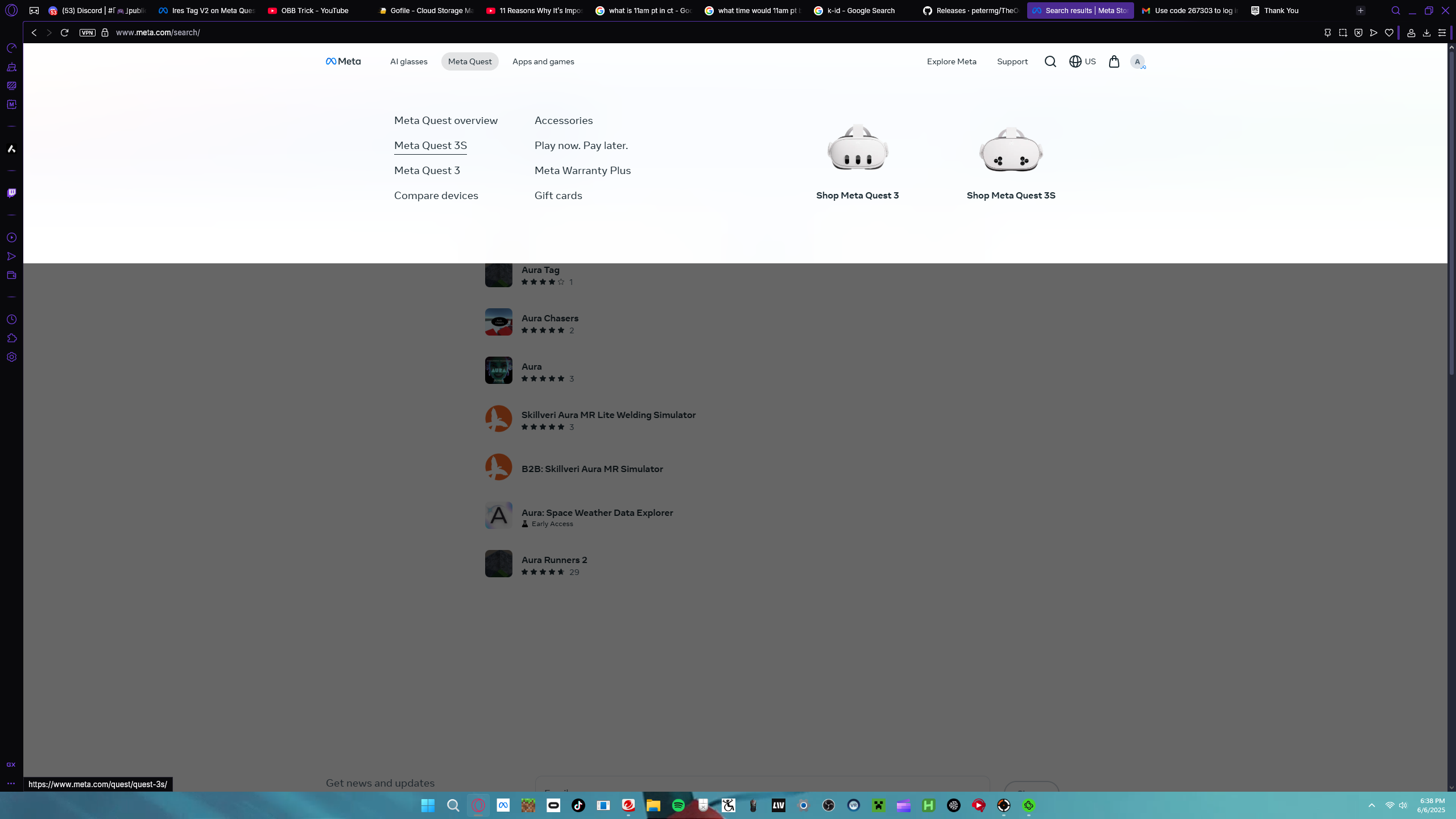Open the Aura Chasers search result
This screenshot has width=1456, height=819.
pos(549,323)
